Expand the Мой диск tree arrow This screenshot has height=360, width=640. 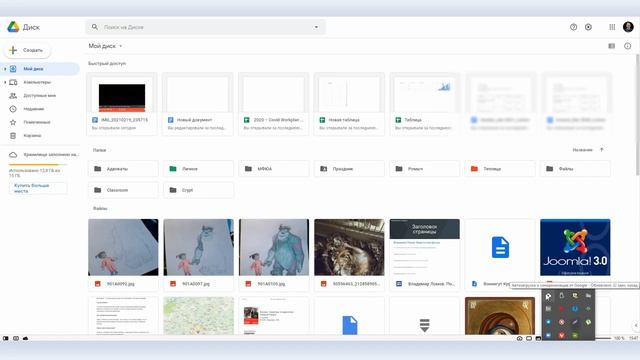click(x=5, y=69)
